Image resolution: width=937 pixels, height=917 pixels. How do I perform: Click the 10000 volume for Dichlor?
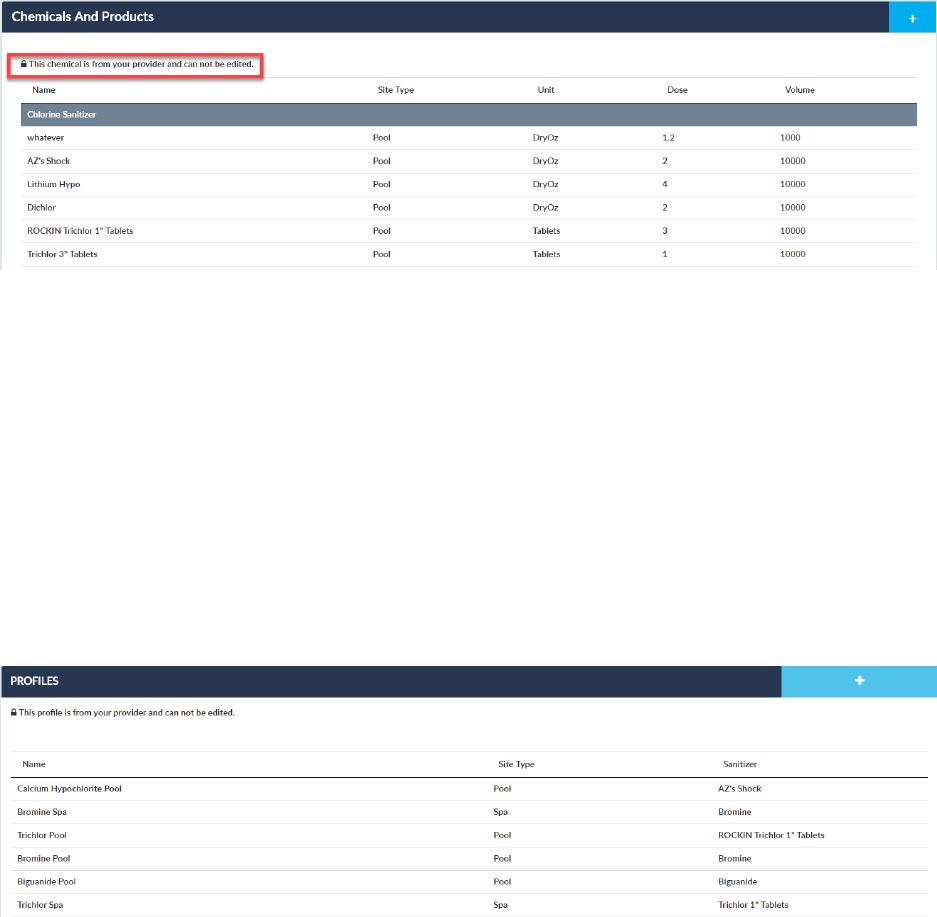pyautogui.click(x=792, y=207)
